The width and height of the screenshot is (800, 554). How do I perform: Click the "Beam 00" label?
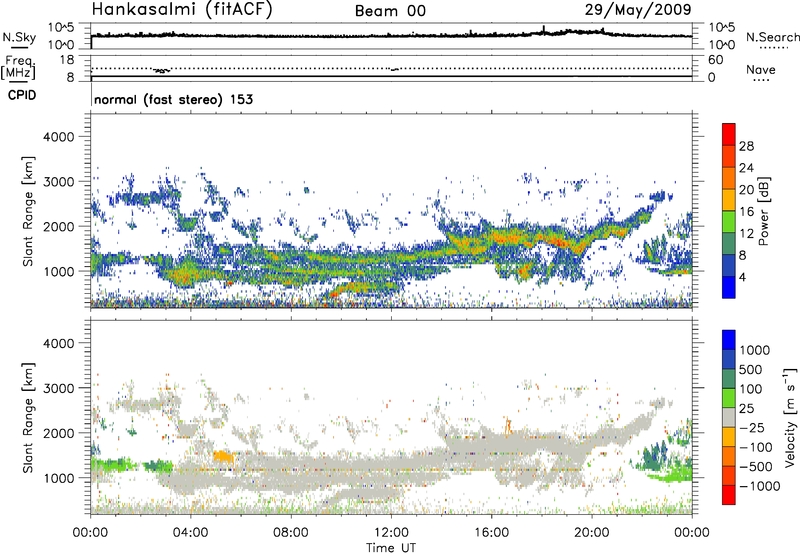(390, 11)
